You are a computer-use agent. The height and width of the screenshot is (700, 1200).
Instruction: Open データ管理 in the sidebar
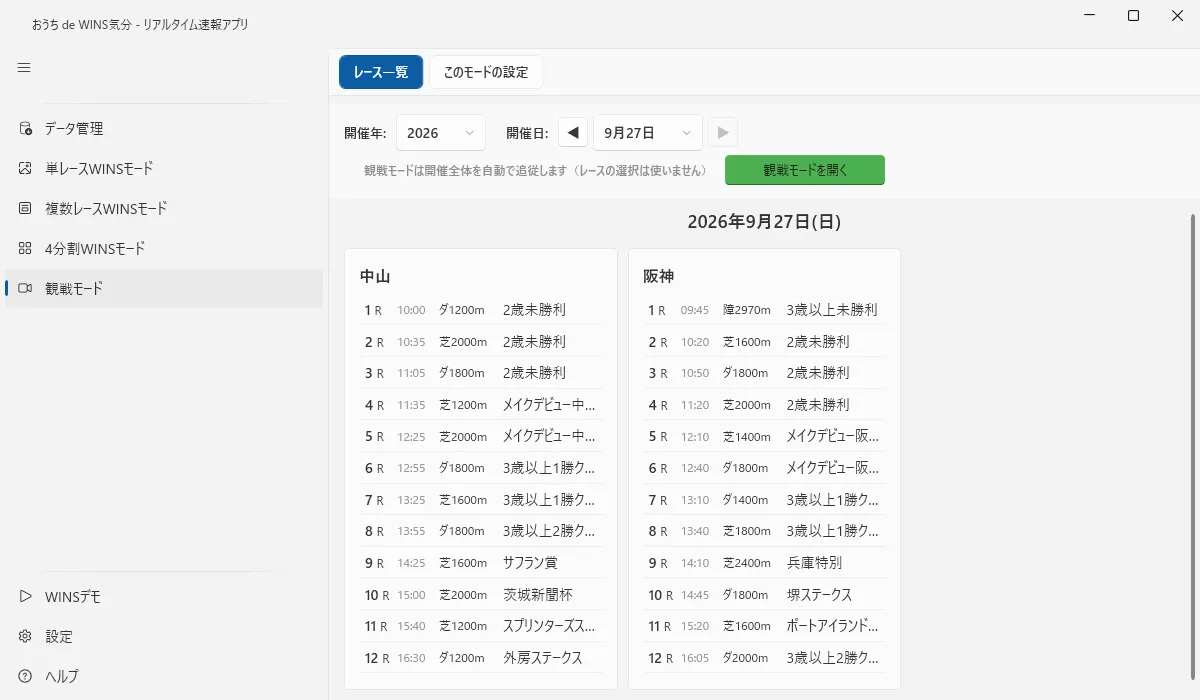tap(164, 128)
